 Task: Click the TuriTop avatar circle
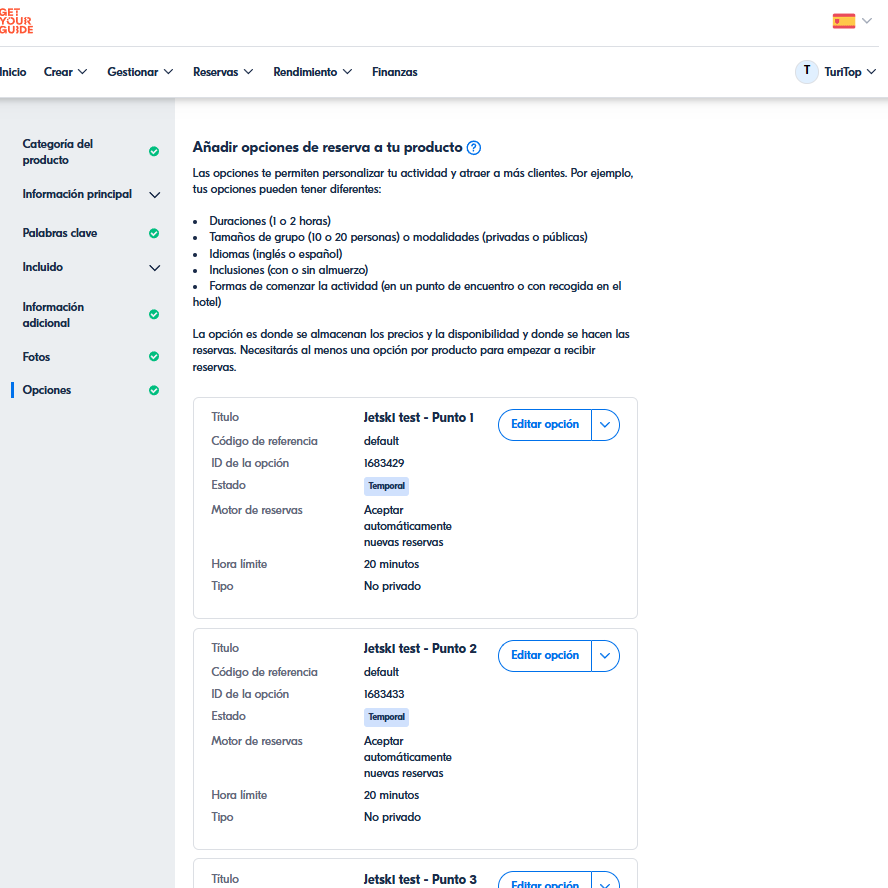coord(807,71)
